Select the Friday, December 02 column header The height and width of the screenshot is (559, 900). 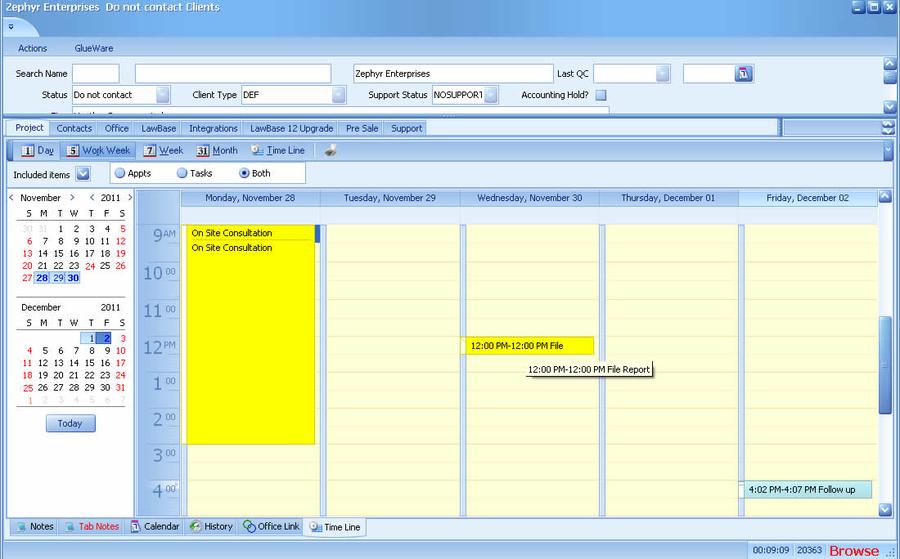click(807, 198)
